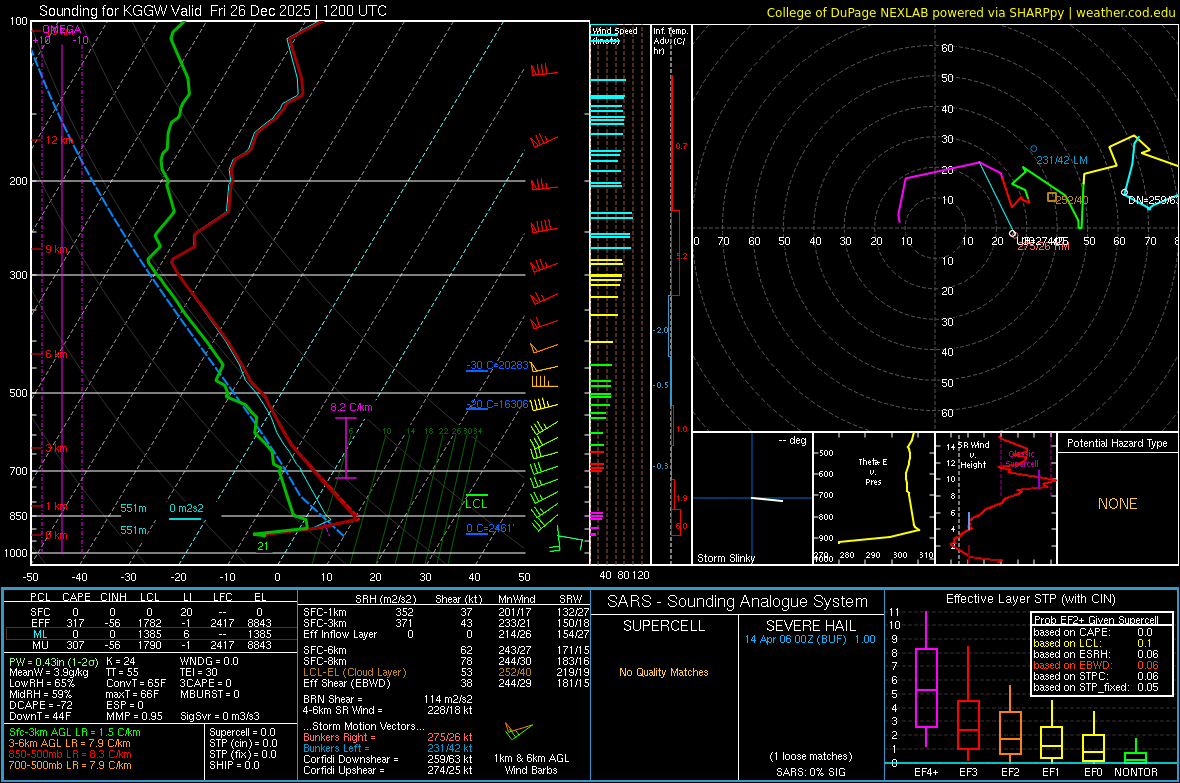Screen dimensions: 1180x783
Task: Click the SRH (m2/s2) column header
Action: [x=385, y=599]
